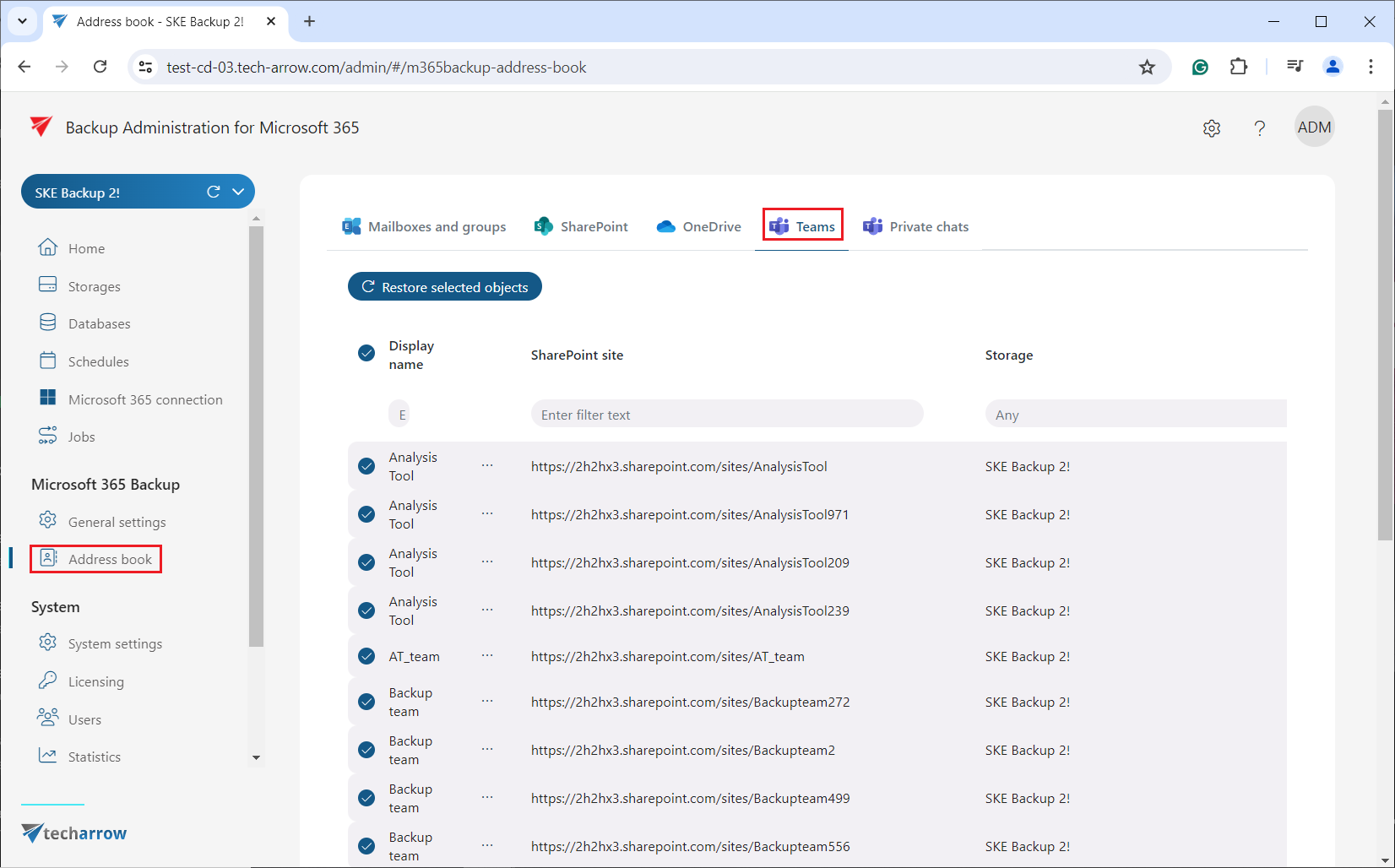Click the help question mark icon
The width and height of the screenshot is (1395, 868).
tap(1259, 128)
